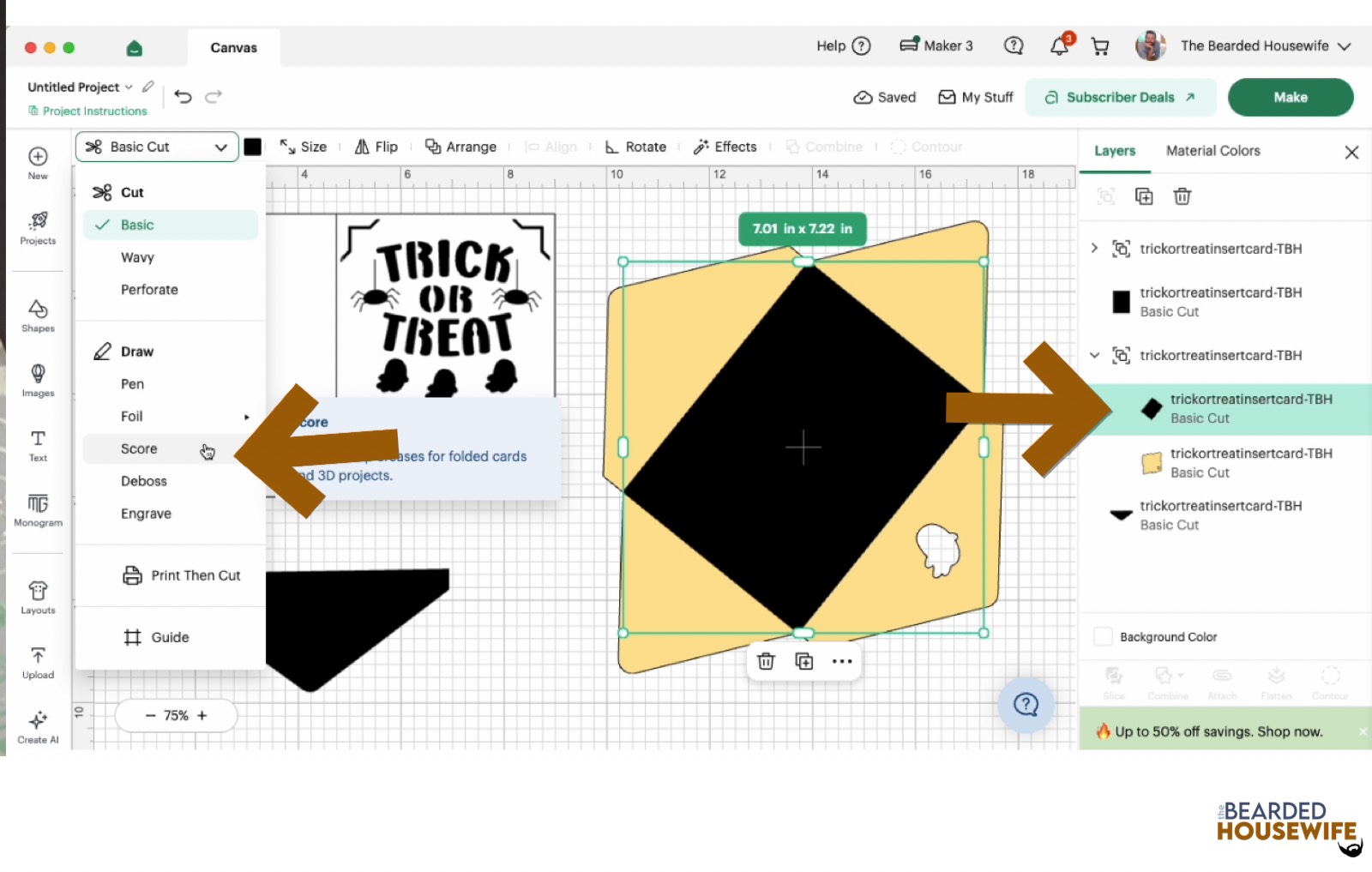Open the Create AI tool

coord(38,727)
